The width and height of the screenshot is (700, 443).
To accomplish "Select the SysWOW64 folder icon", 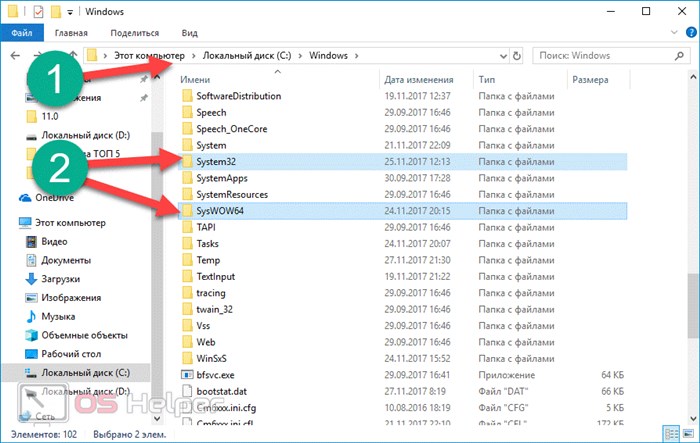I will (x=188, y=211).
